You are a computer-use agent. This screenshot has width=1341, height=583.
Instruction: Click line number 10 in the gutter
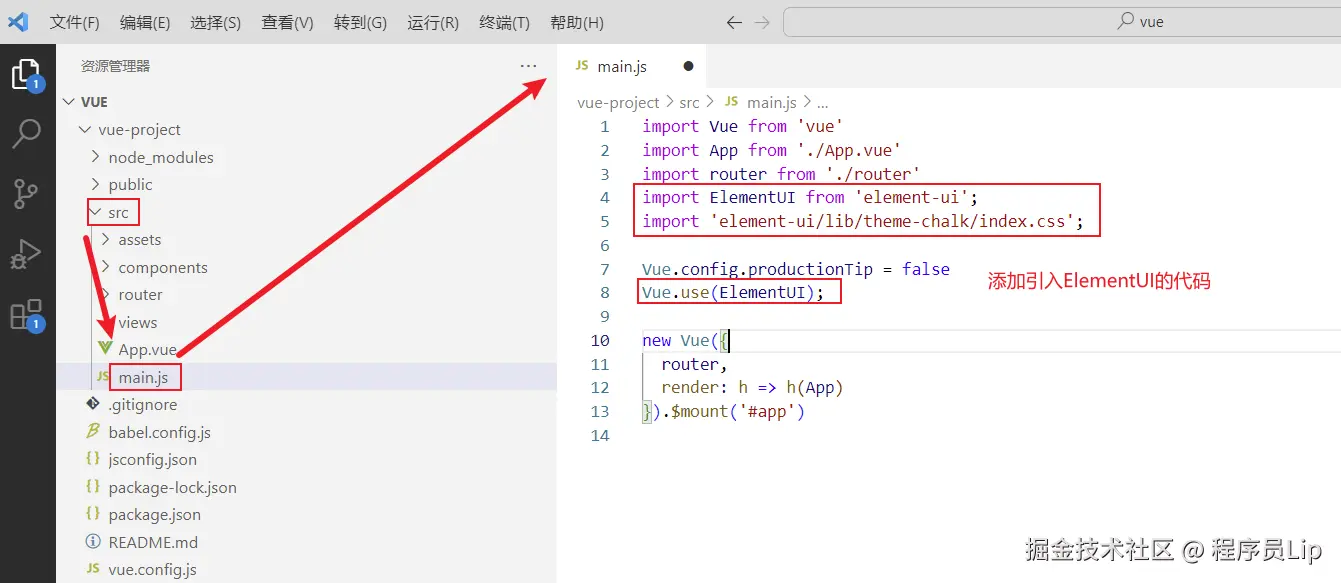(x=600, y=341)
